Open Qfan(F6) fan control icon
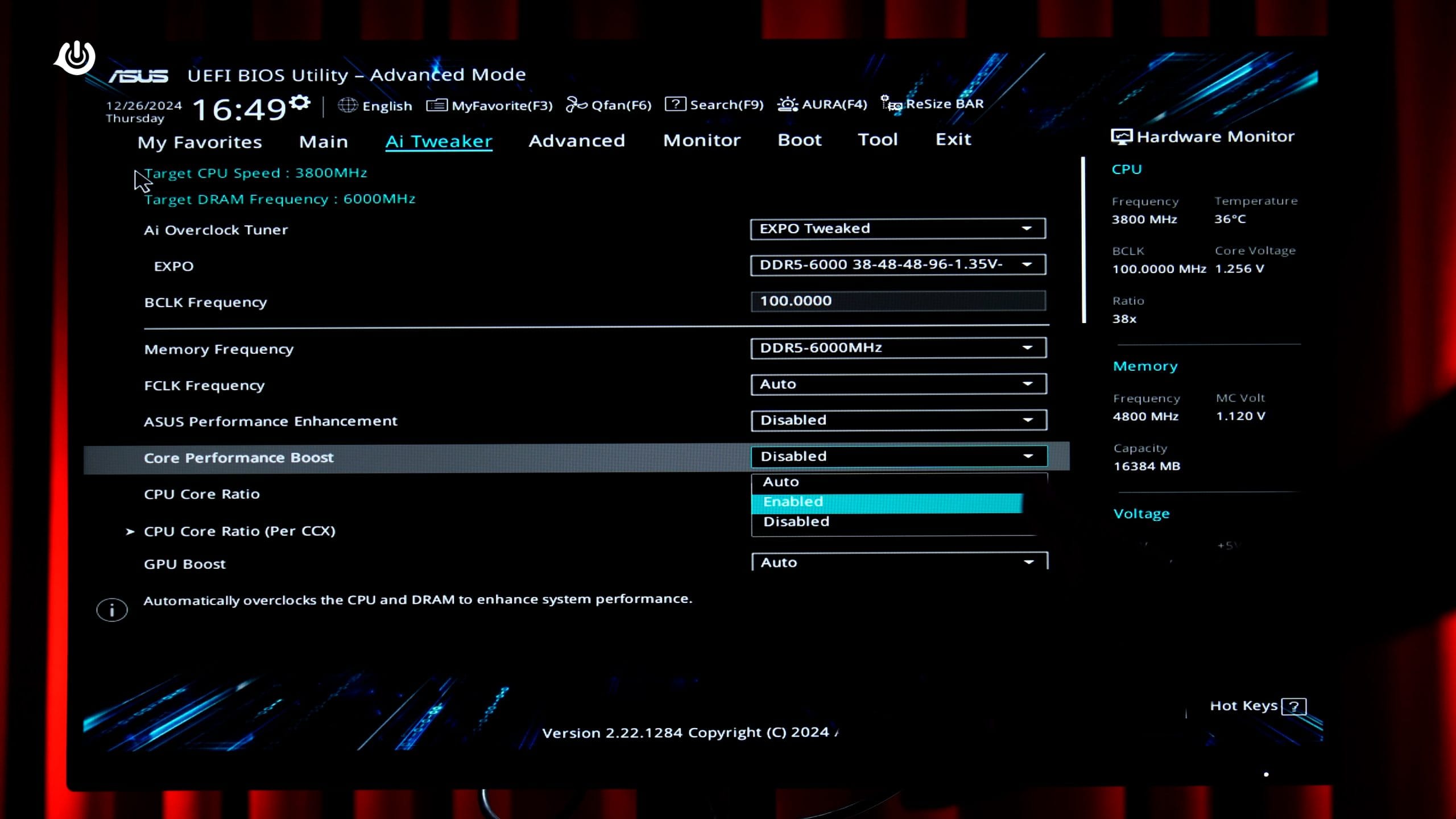 (576, 105)
